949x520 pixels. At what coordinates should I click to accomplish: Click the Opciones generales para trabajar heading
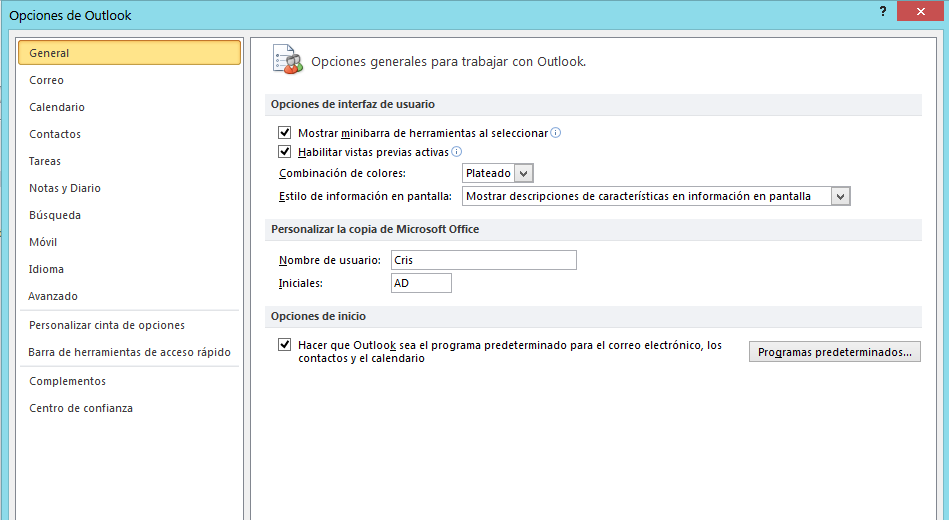click(448, 61)
